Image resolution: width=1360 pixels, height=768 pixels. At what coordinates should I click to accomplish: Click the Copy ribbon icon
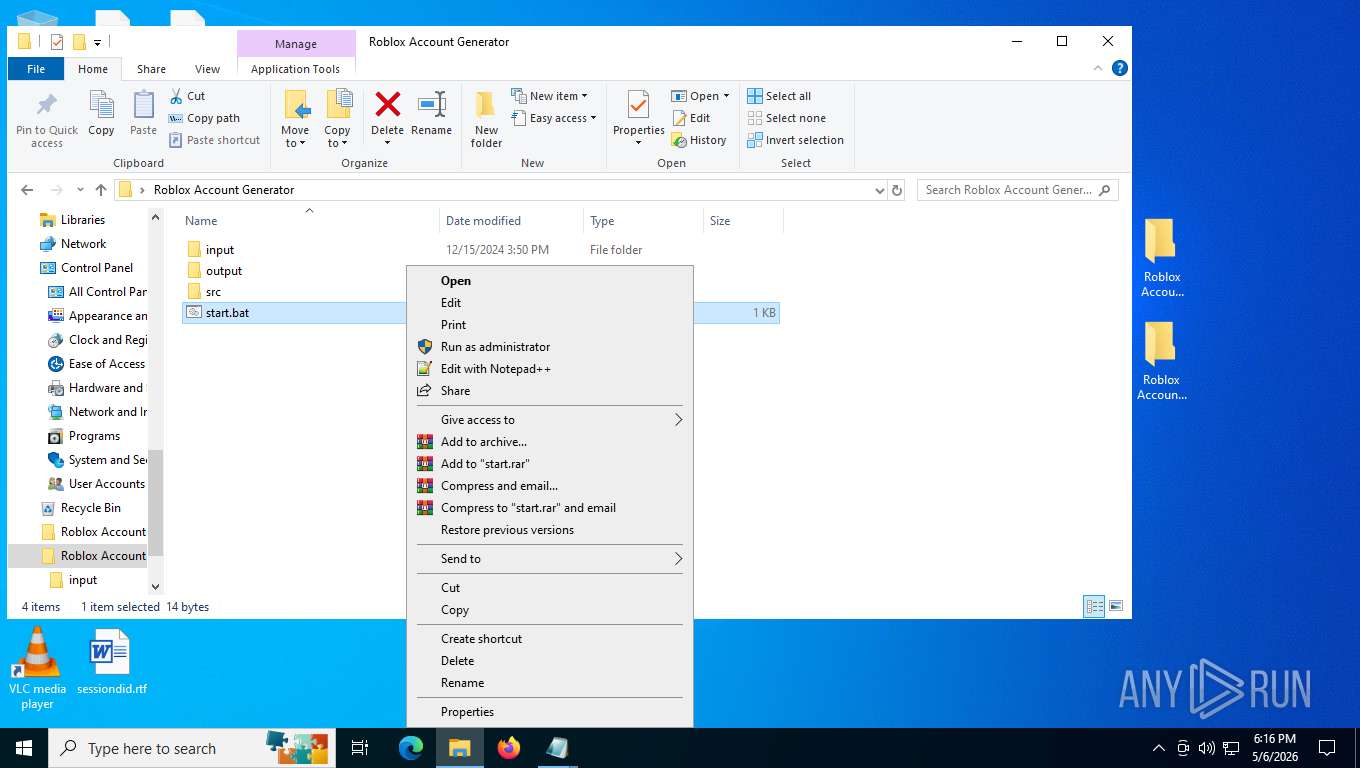[x=101, y=105]
